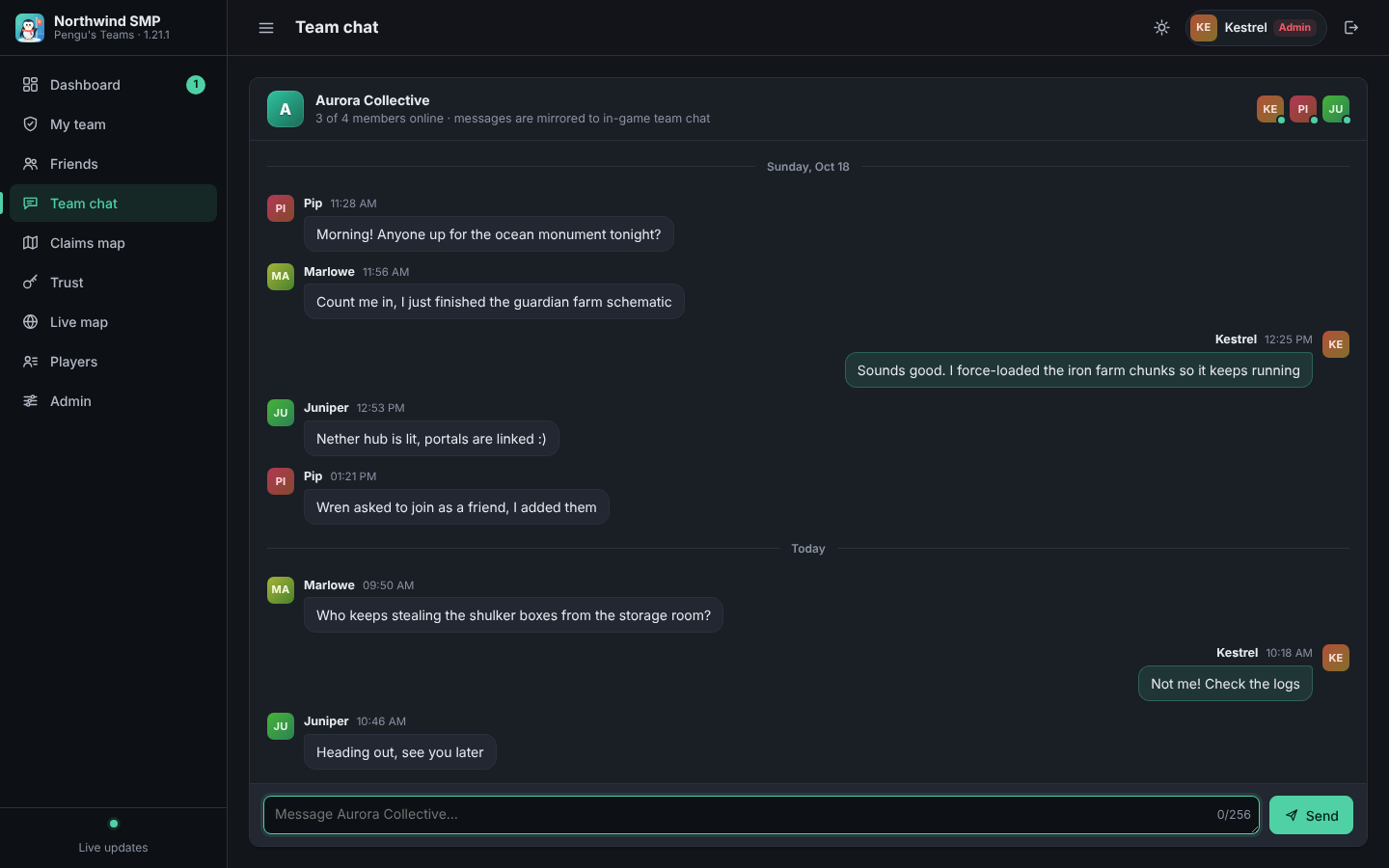Navigate to Trust settings

click(113, 283)
